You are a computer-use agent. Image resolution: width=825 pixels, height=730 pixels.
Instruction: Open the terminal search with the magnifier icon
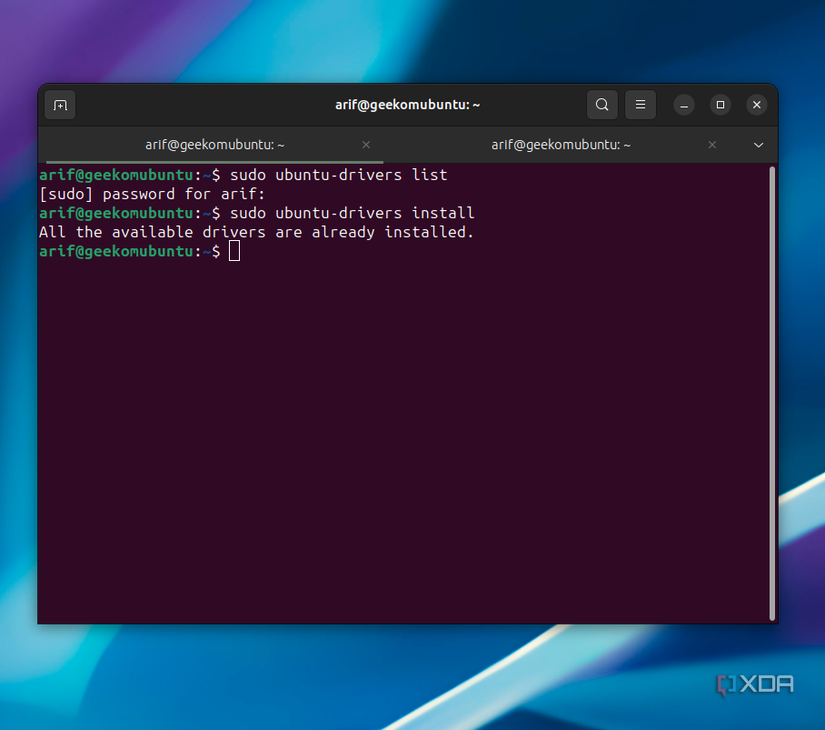click(x=601, y=105)
